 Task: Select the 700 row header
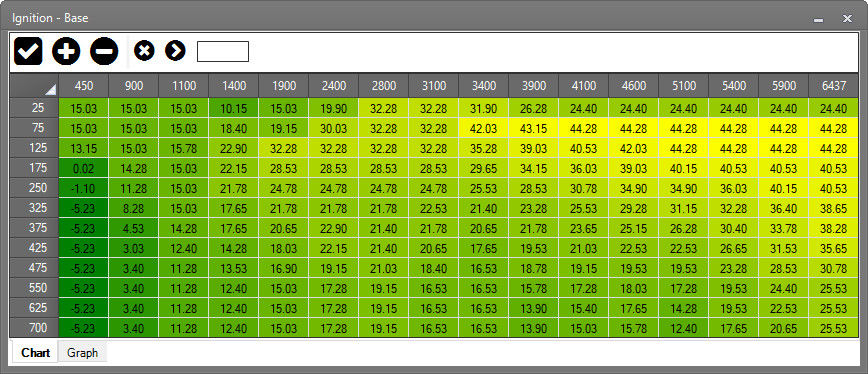coord(34,328)
